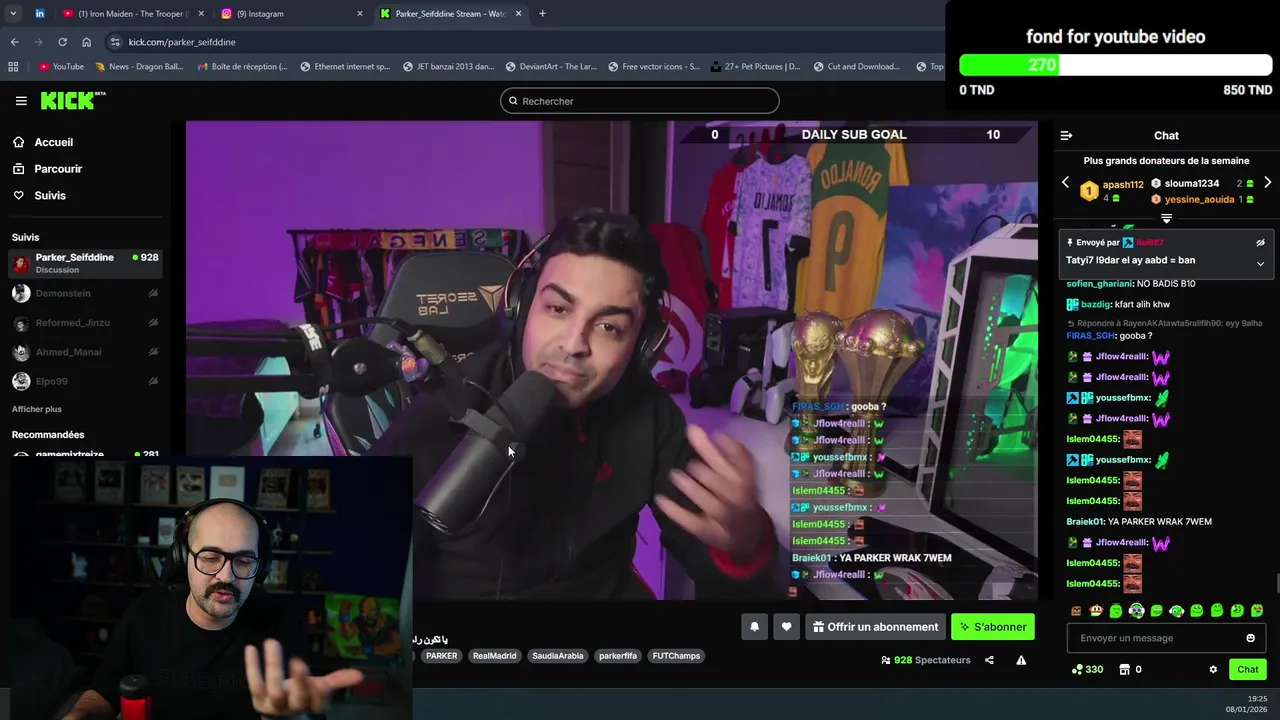Open channel points 330

tap(1087, 669)
